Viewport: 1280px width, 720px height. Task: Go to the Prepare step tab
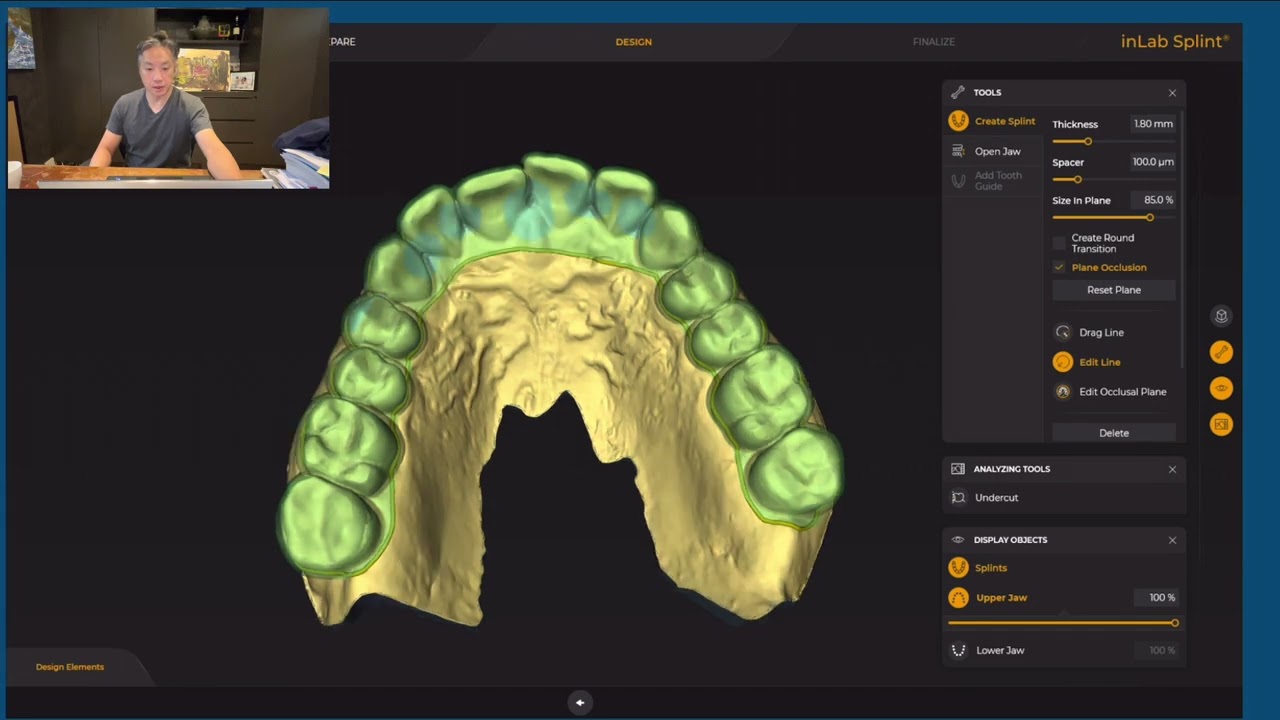[343, 42]
